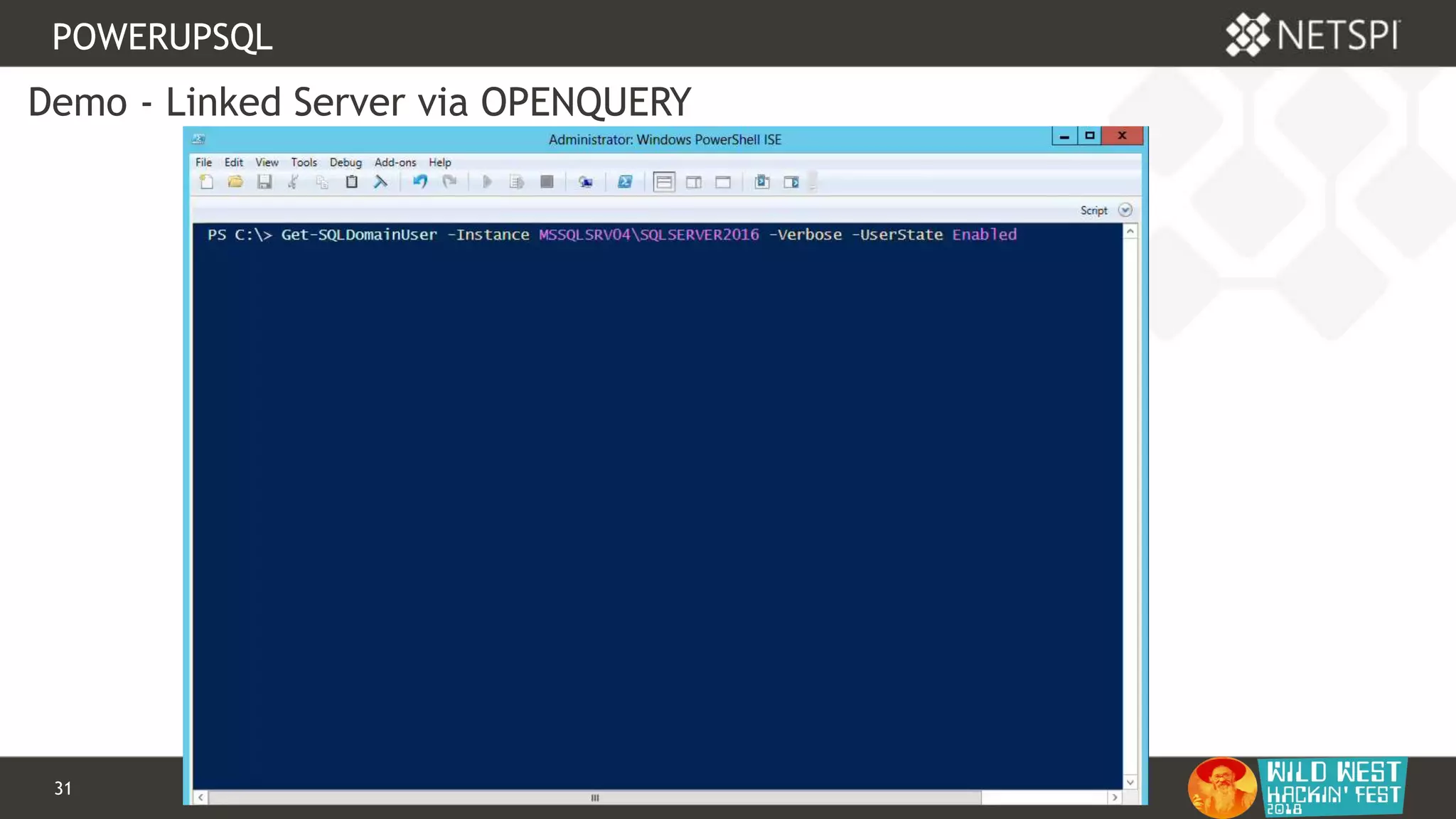The height and width of the screenshot is (819, 1456).
Task: Show the Command window icon
Action: (762, 182)
